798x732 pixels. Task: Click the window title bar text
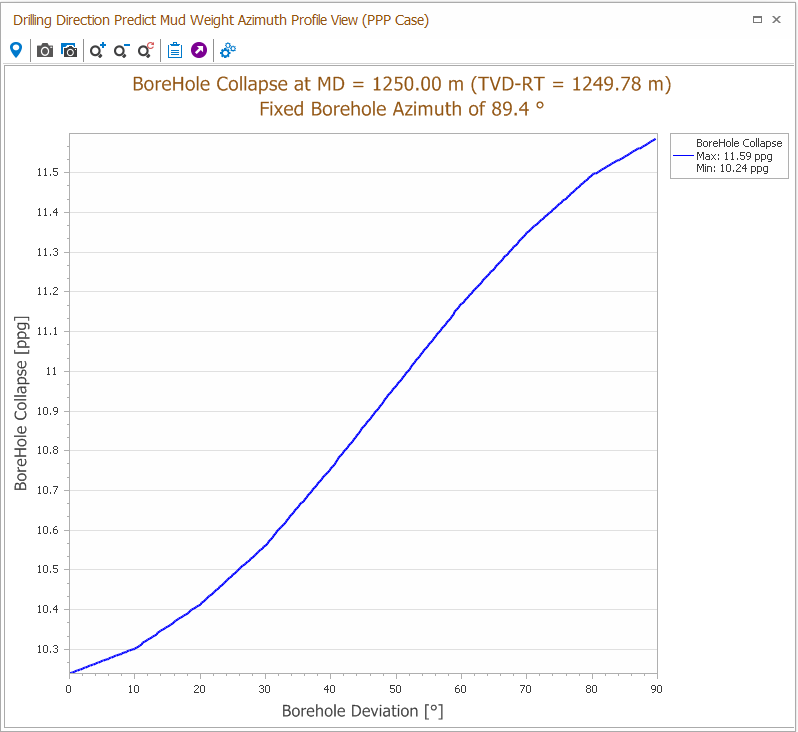221,20
